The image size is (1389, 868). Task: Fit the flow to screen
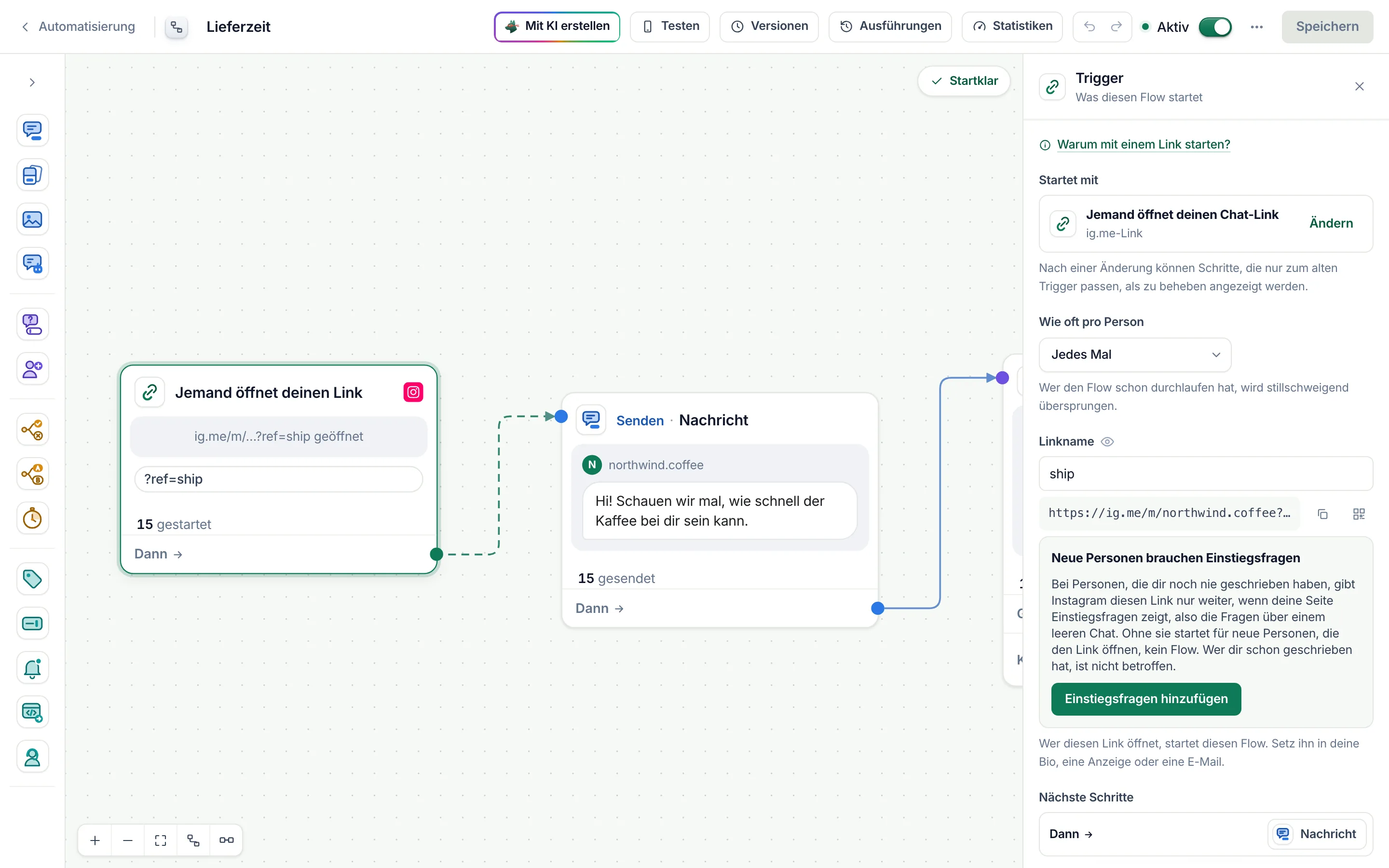[161, 841]
